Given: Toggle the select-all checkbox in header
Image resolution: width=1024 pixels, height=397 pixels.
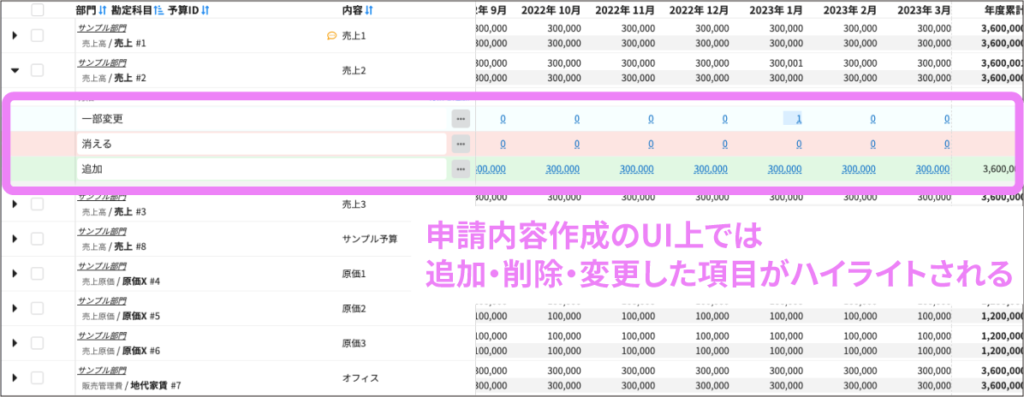Looking at the screenshot, I should pos(38,10).
